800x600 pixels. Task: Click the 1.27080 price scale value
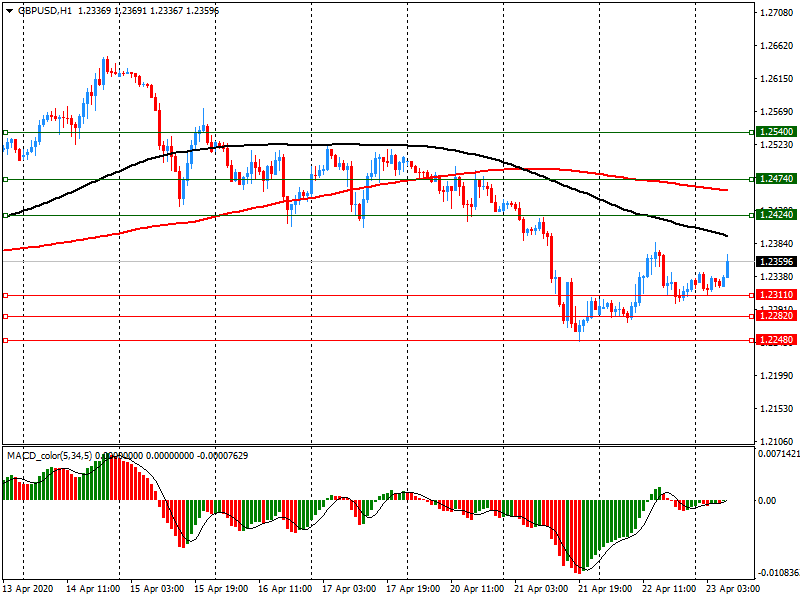pos(777,13)
